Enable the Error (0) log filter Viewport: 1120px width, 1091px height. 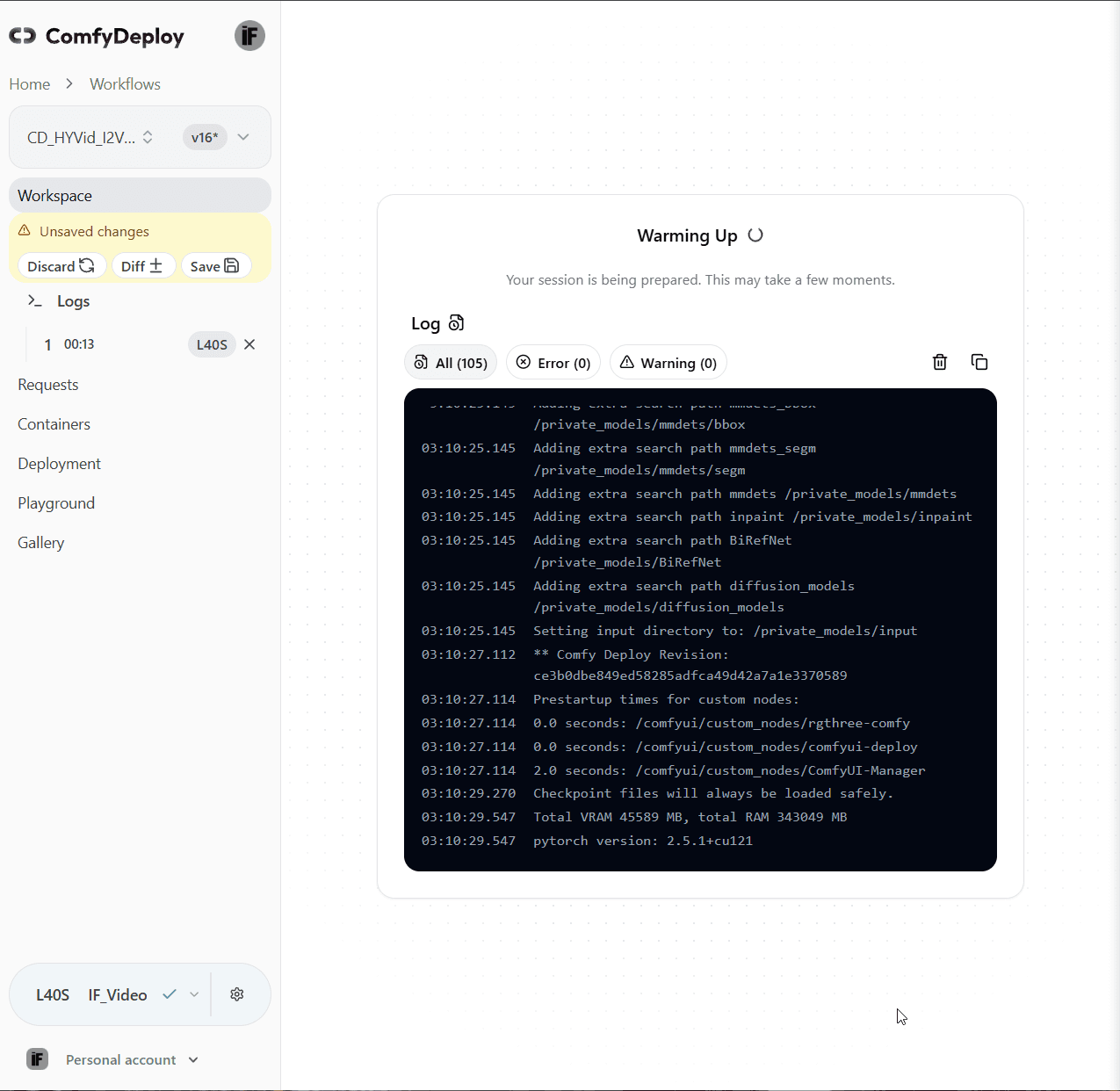tap(553, 362)
